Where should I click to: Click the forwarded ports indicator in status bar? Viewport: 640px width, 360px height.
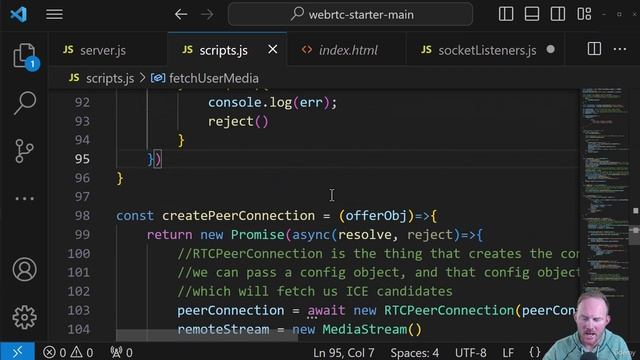coord(121,352)
